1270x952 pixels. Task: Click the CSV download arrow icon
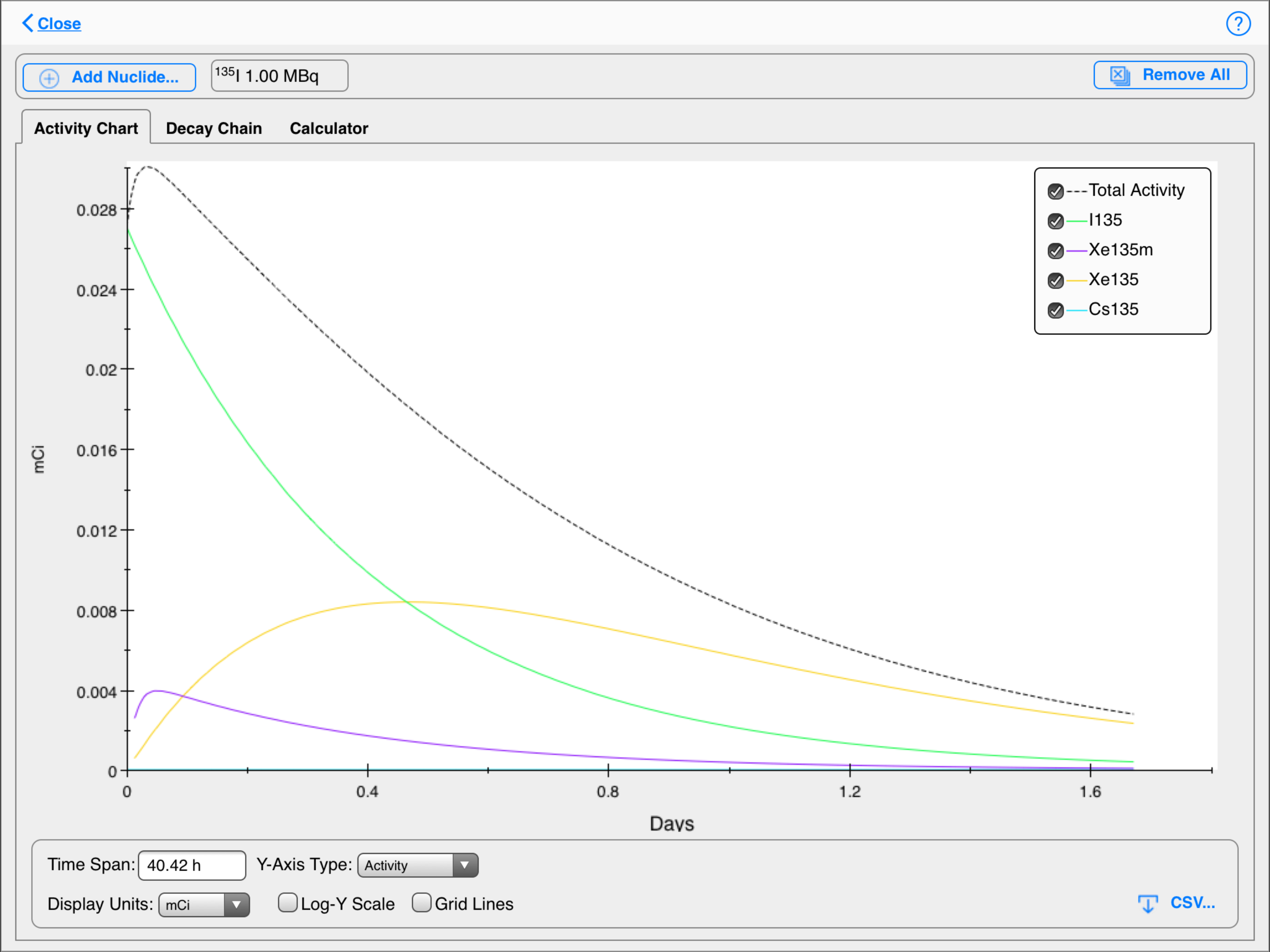1148,904
